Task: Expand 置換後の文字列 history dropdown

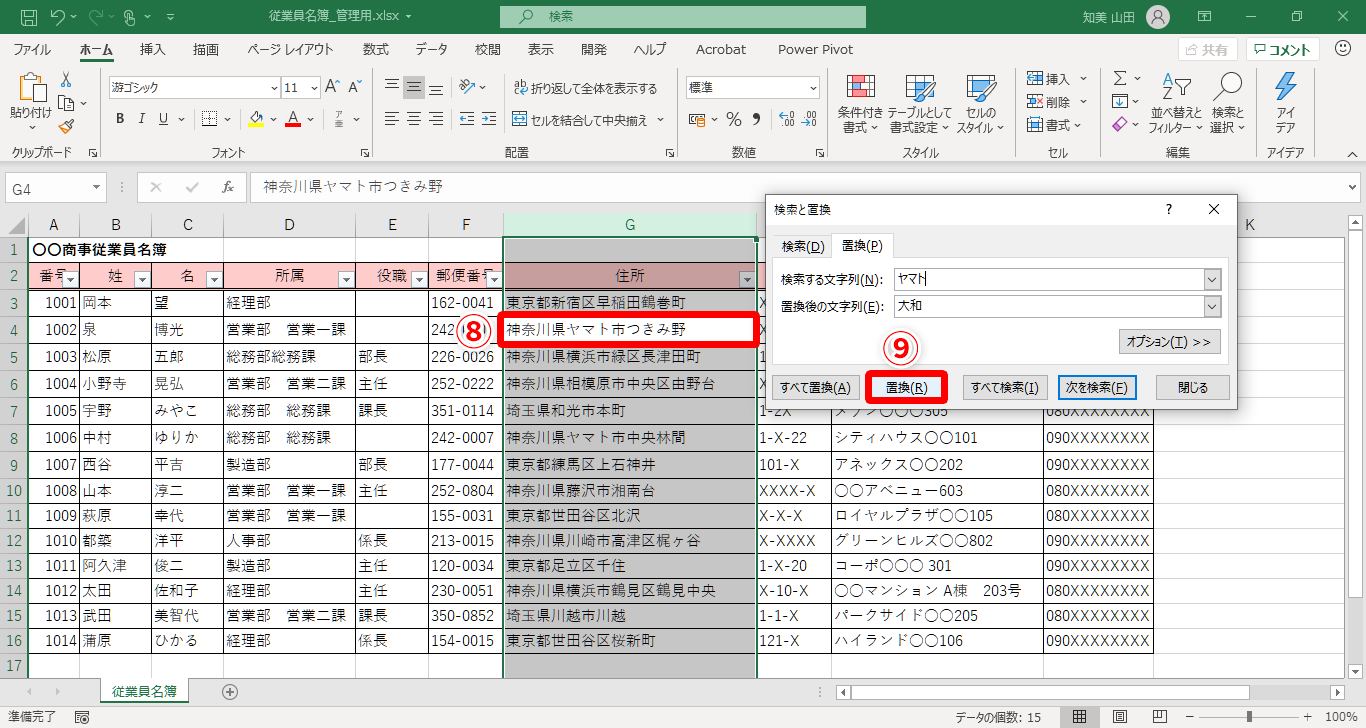Action: click(x=1213, y=306)
